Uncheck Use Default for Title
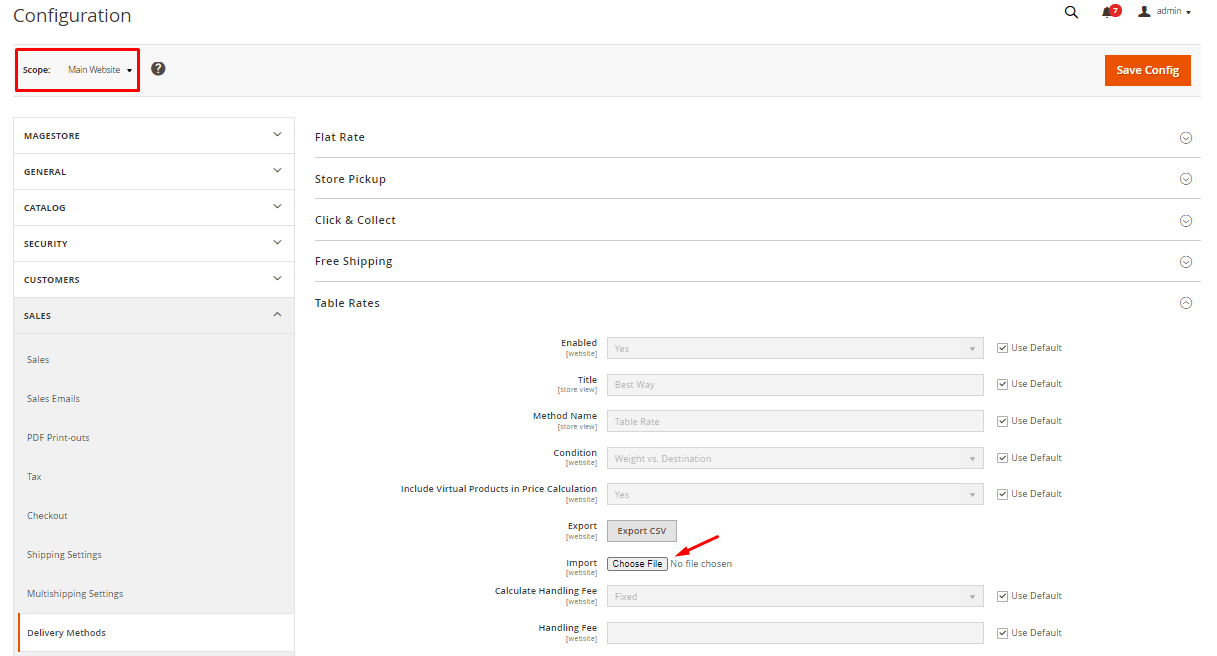The image size is (1217, 656). tap(1002, 384)
